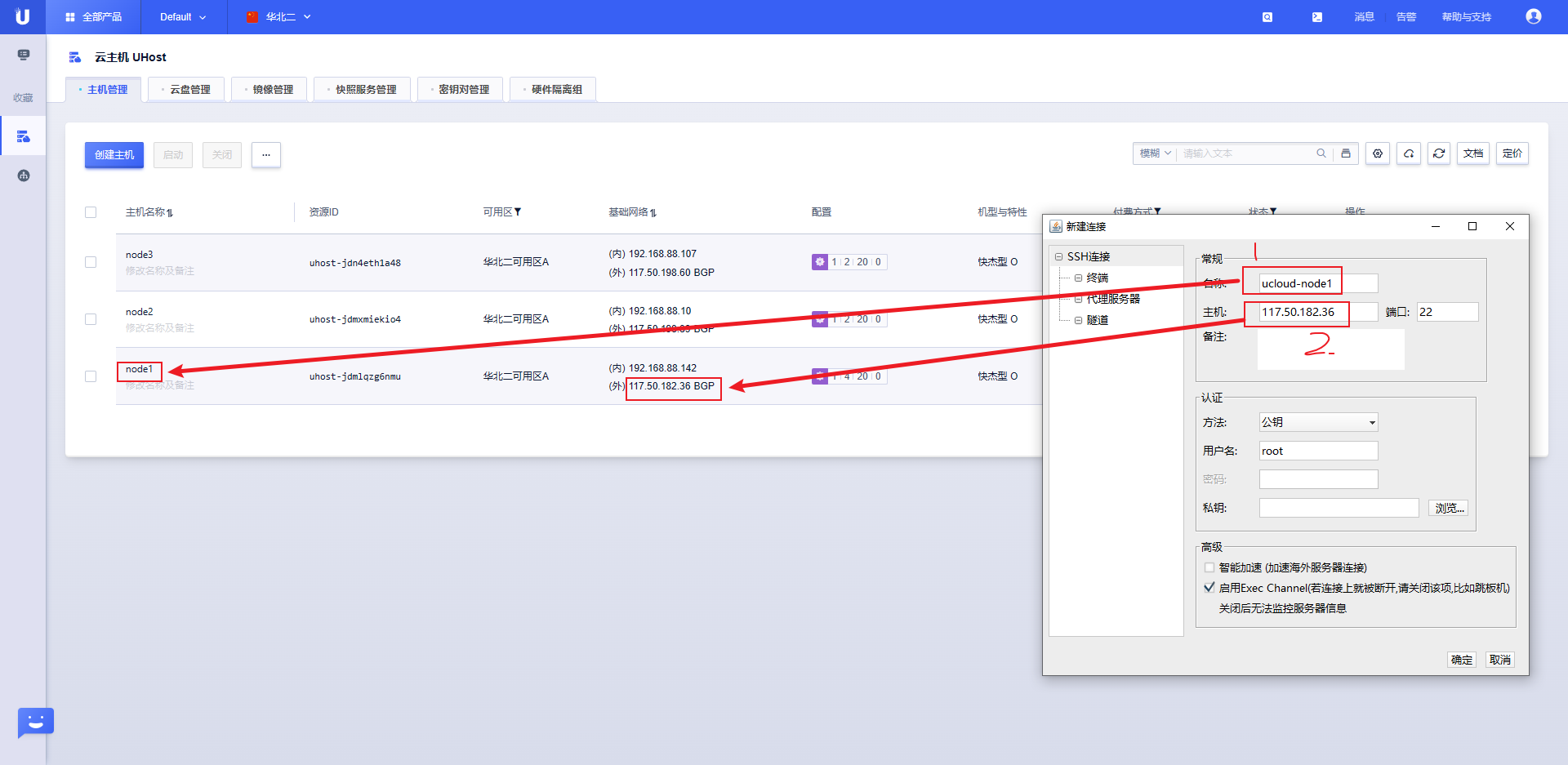Screen dimensions: 1568x765
Task: Enable 智能加速 checkbox
Action: click(x=1209, y=567)
